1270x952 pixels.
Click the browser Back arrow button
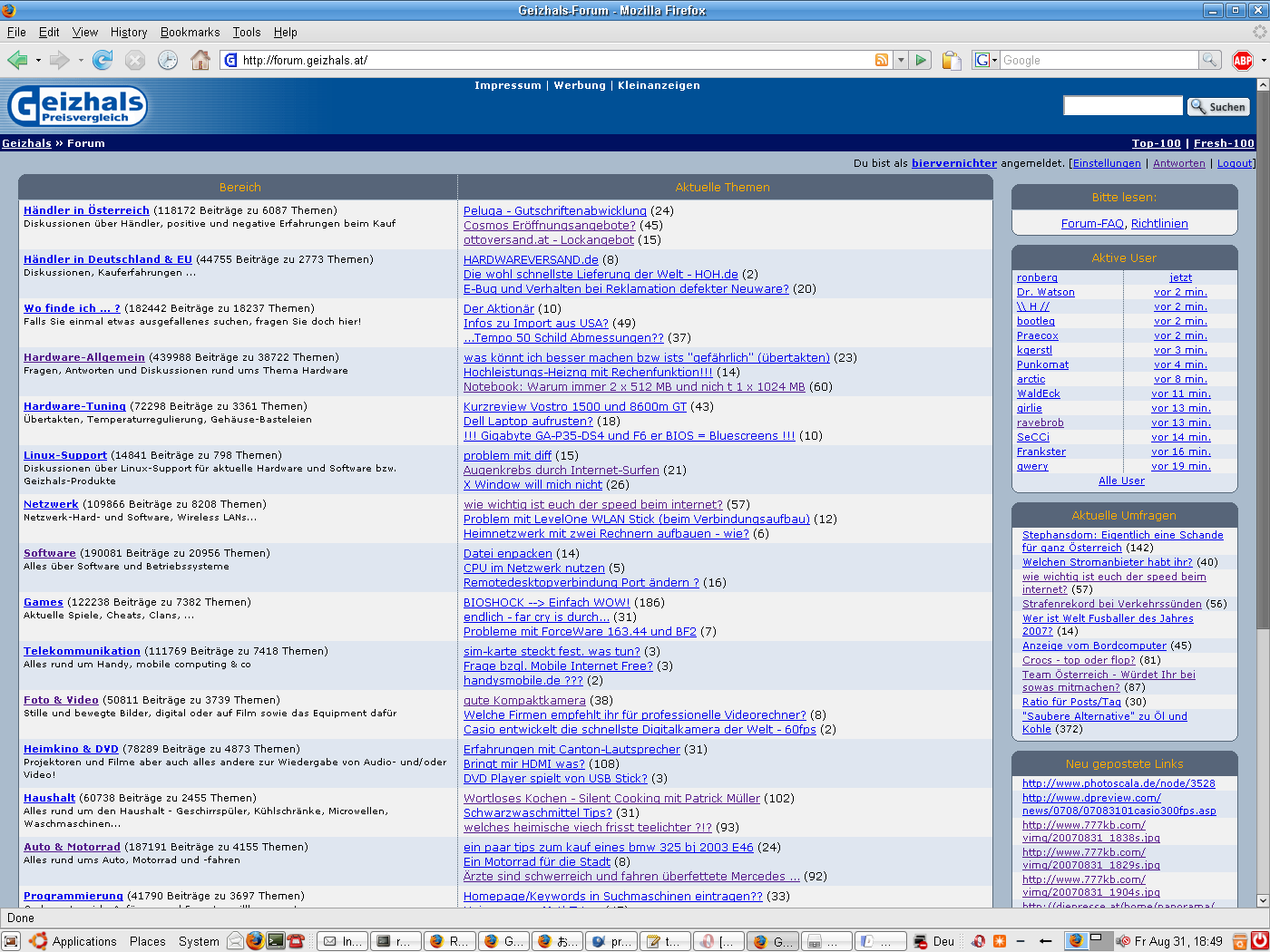click(17, 60)
